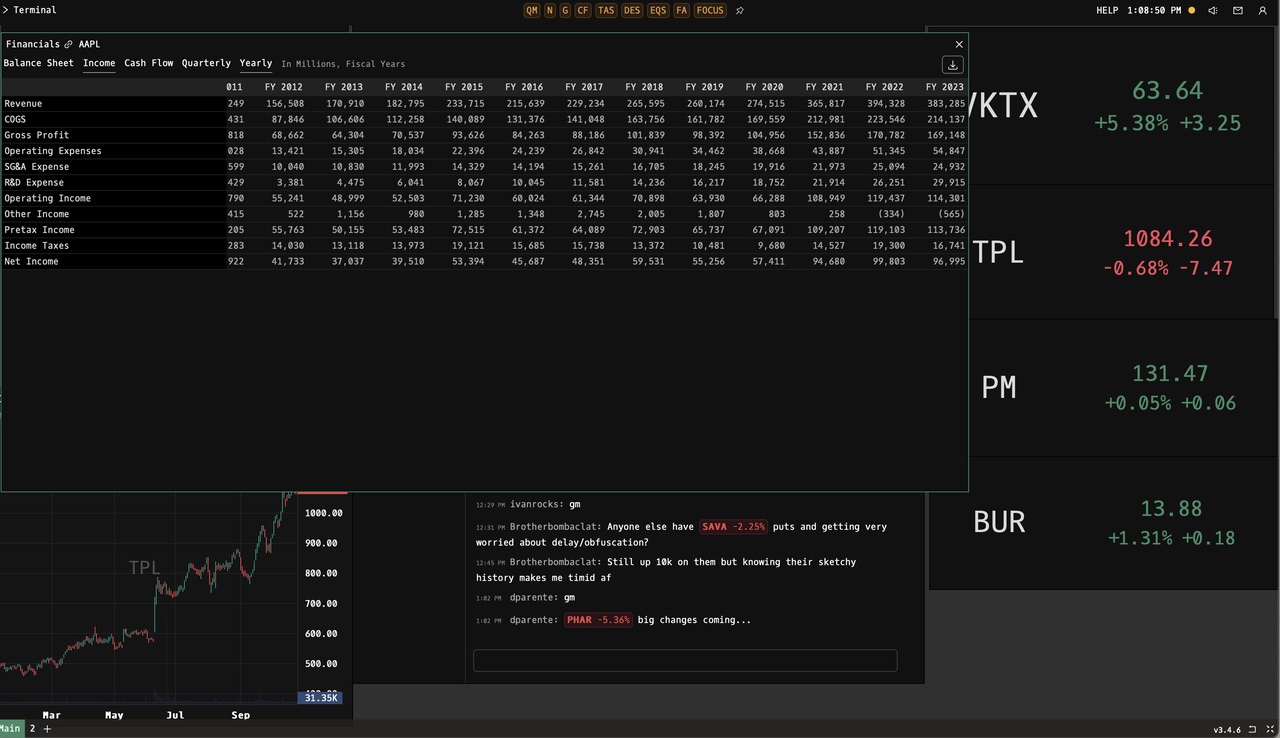
Task: Click the Other Income row label
Action: (x=36, y=214)
